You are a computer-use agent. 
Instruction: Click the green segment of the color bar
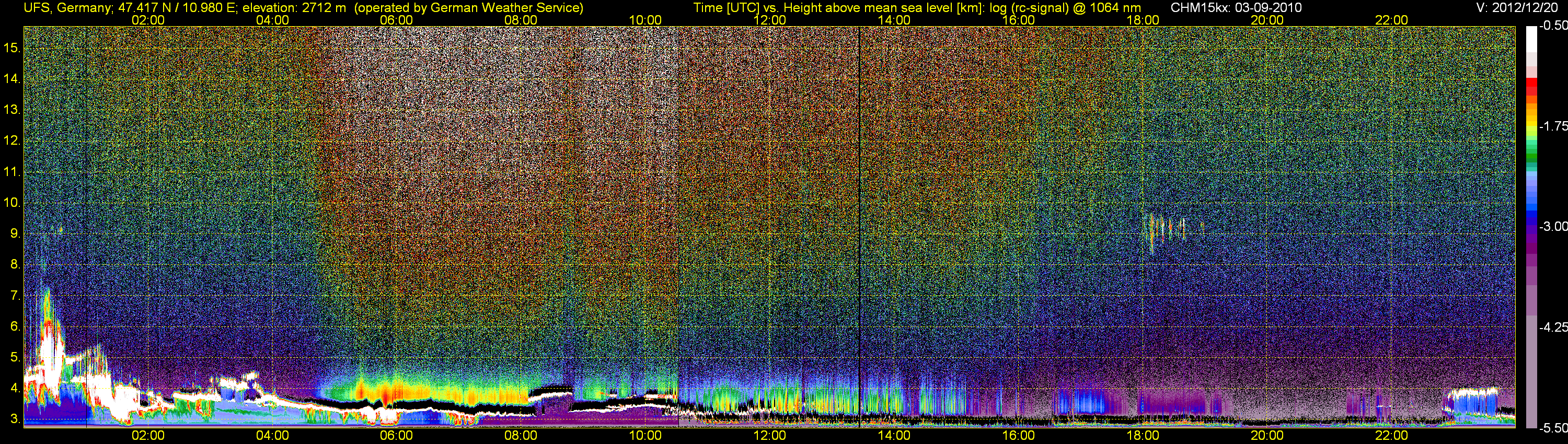coord(1531,156)
